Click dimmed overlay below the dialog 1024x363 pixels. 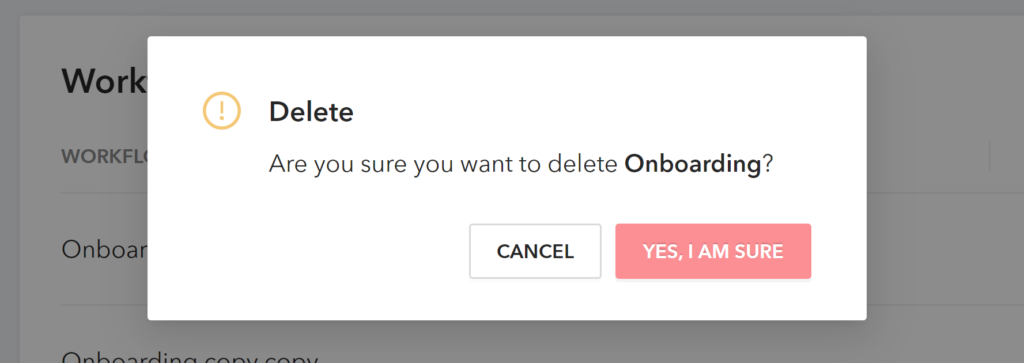[x=507, y=341]
